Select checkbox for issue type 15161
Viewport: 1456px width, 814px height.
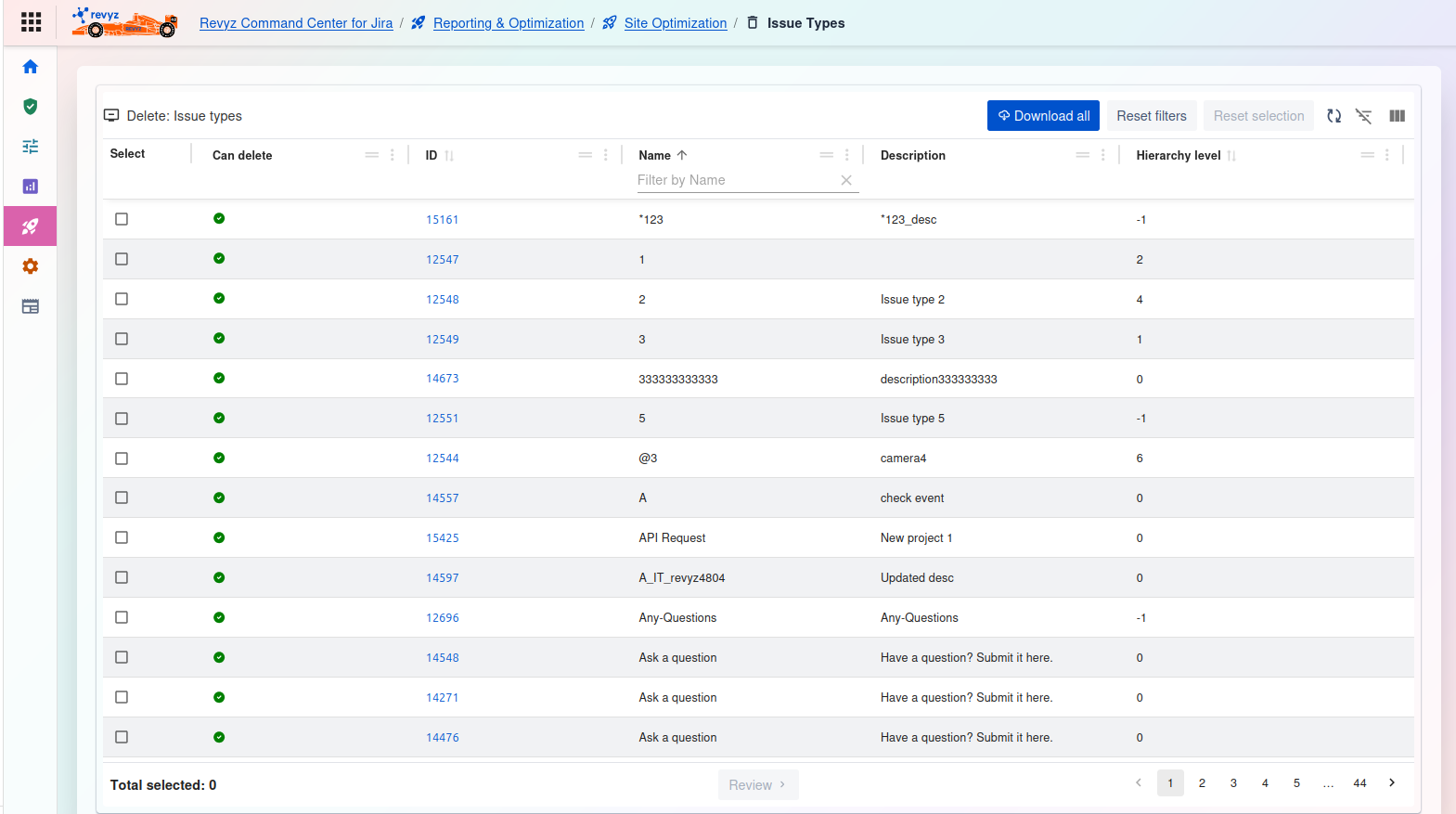[x=122, y=219]
